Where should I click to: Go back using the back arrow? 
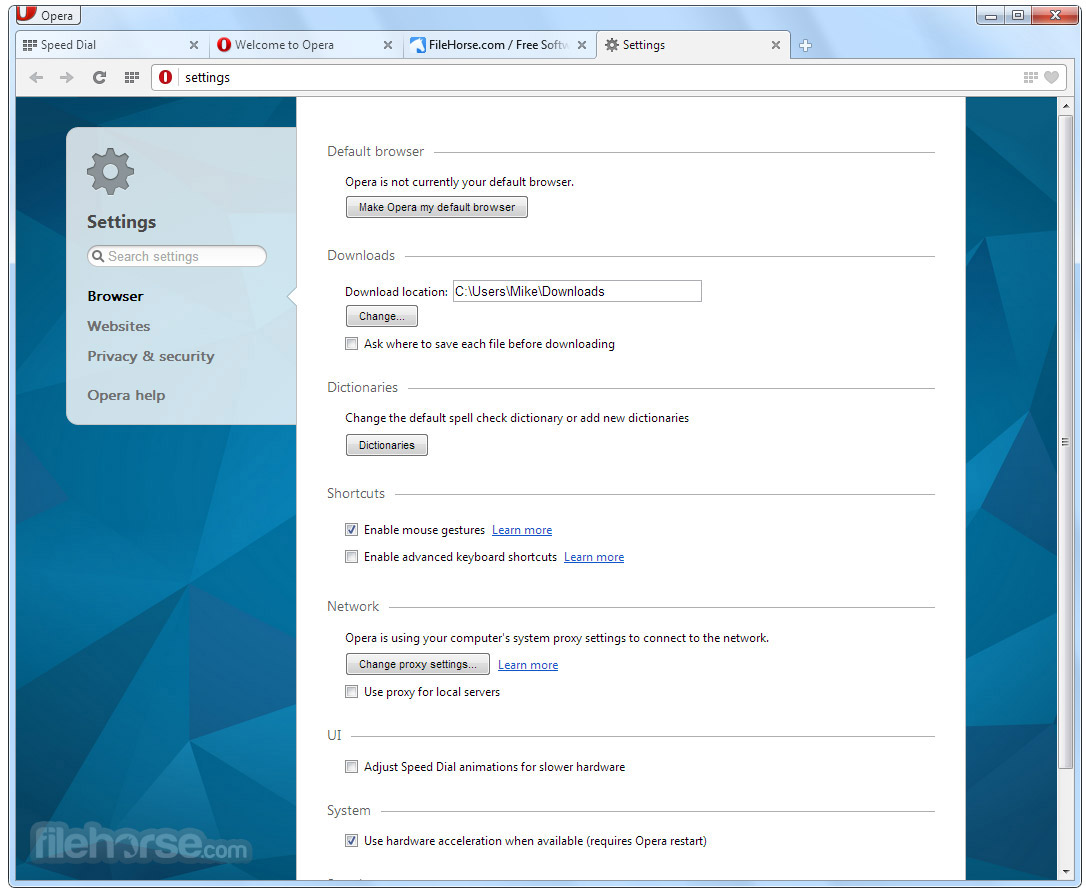36,78
